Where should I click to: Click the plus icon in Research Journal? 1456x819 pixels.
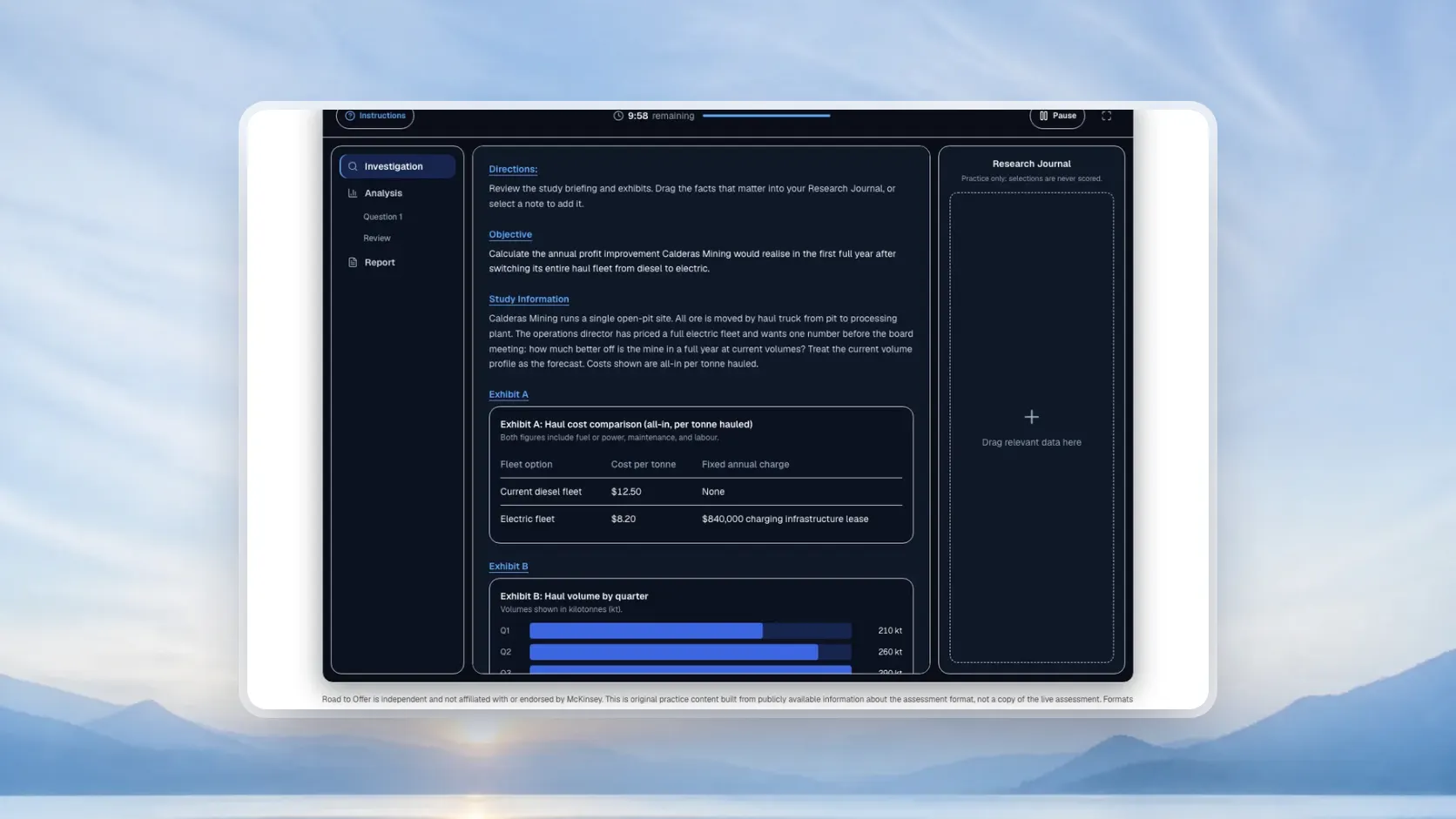pos(1031,417)
